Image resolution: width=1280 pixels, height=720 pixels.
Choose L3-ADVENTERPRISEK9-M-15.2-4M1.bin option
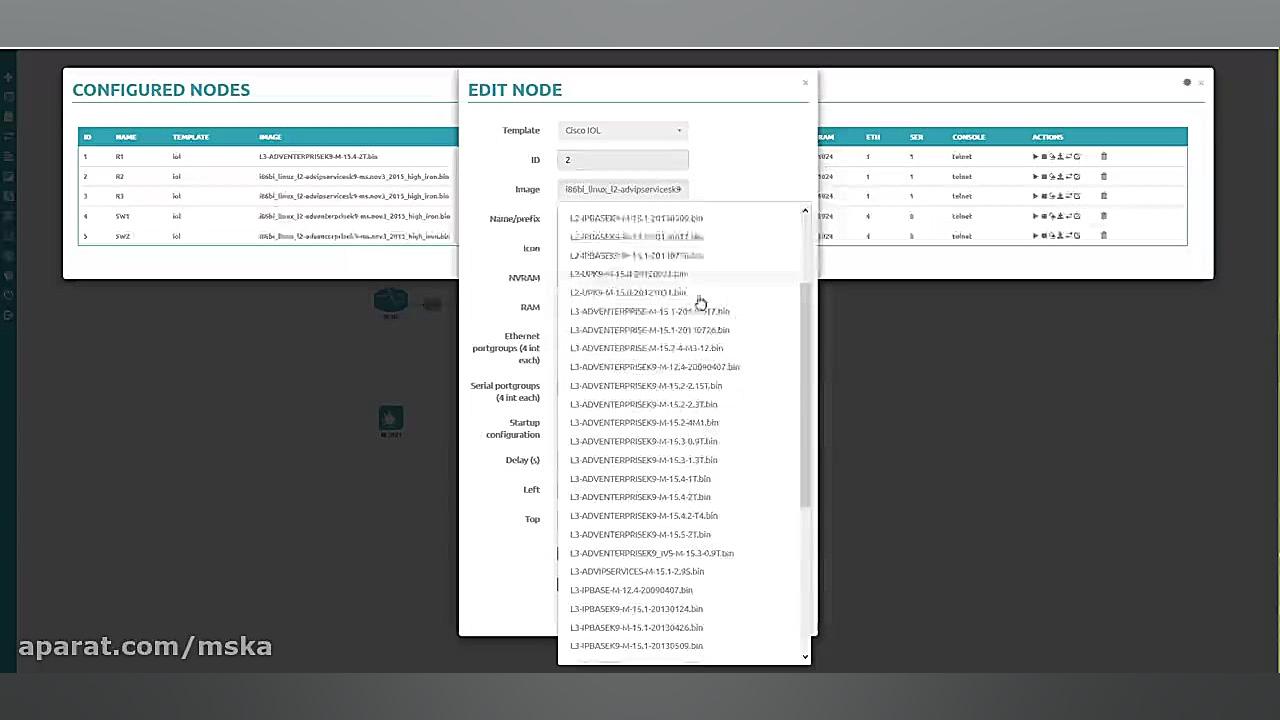pyautogui.click(x=645, y=423)
